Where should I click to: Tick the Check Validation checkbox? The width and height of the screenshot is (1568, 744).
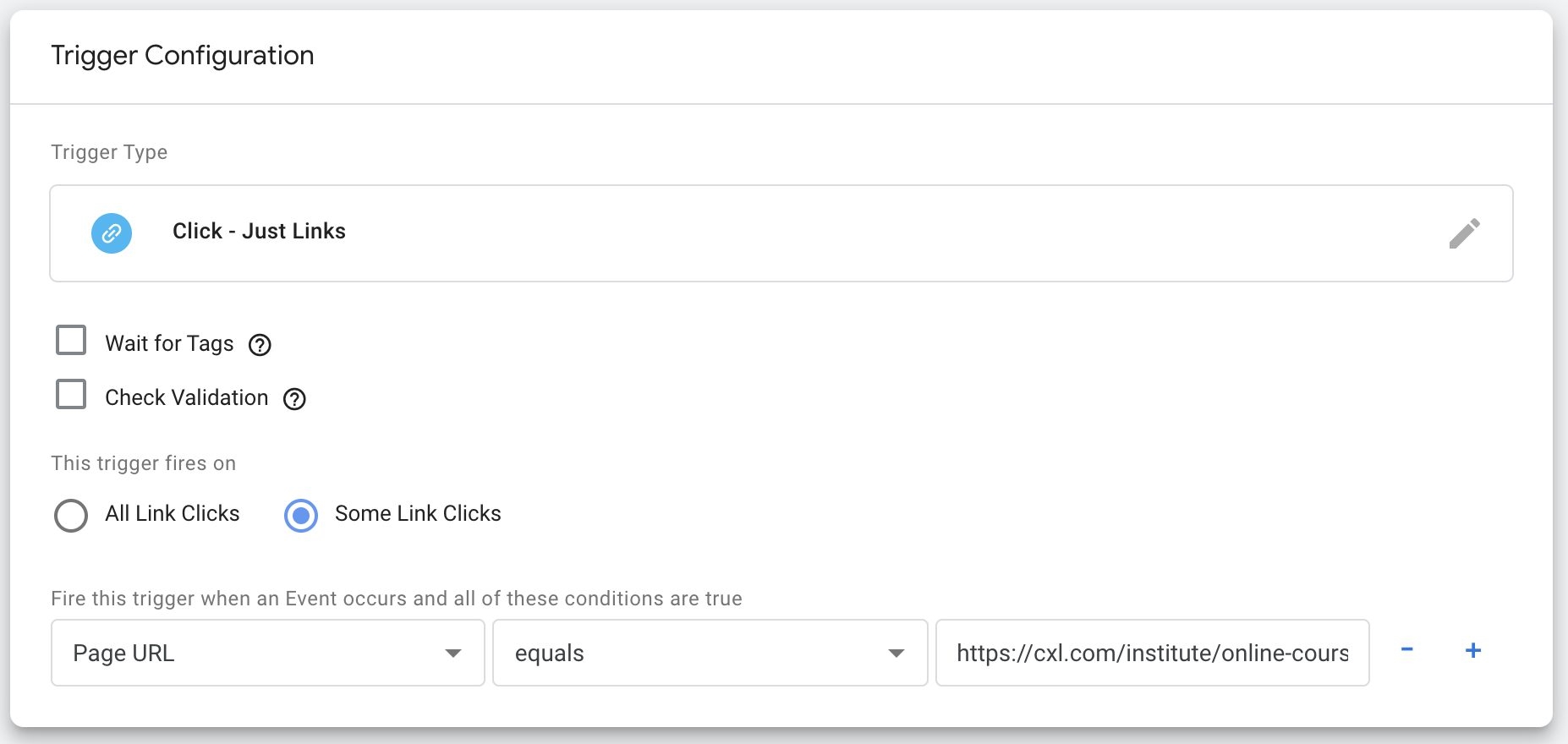[71, 395]
